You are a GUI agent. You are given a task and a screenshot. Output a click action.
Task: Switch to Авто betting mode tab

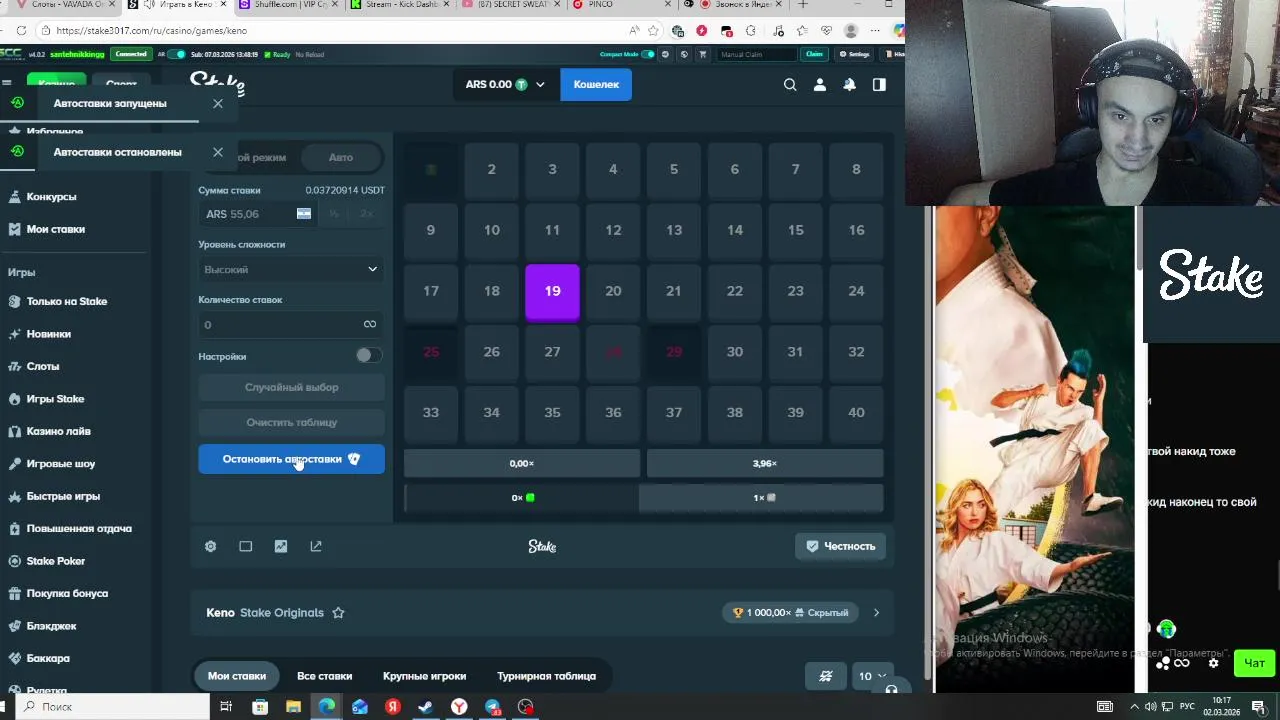pyautogui.click(x=341, y=157)
